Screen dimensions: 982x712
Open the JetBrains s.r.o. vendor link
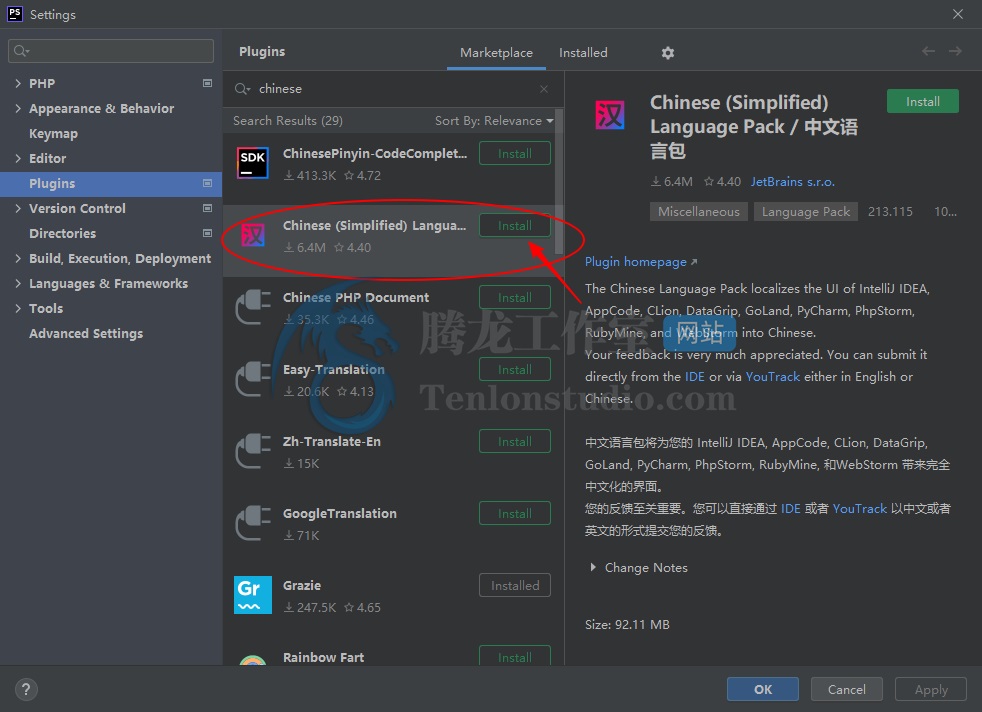pyautogui.click(x=793, y=182)
